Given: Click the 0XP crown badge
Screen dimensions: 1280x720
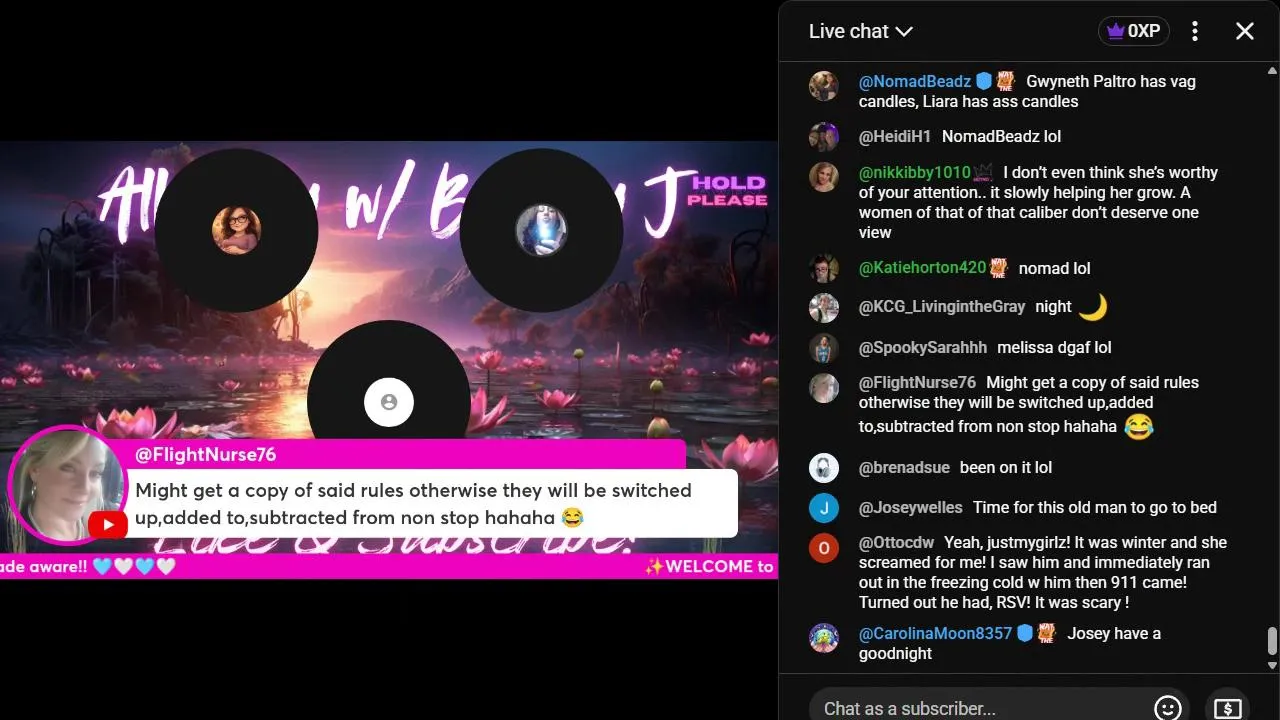Looking at the screenshot, I should tap(1133, 31).
